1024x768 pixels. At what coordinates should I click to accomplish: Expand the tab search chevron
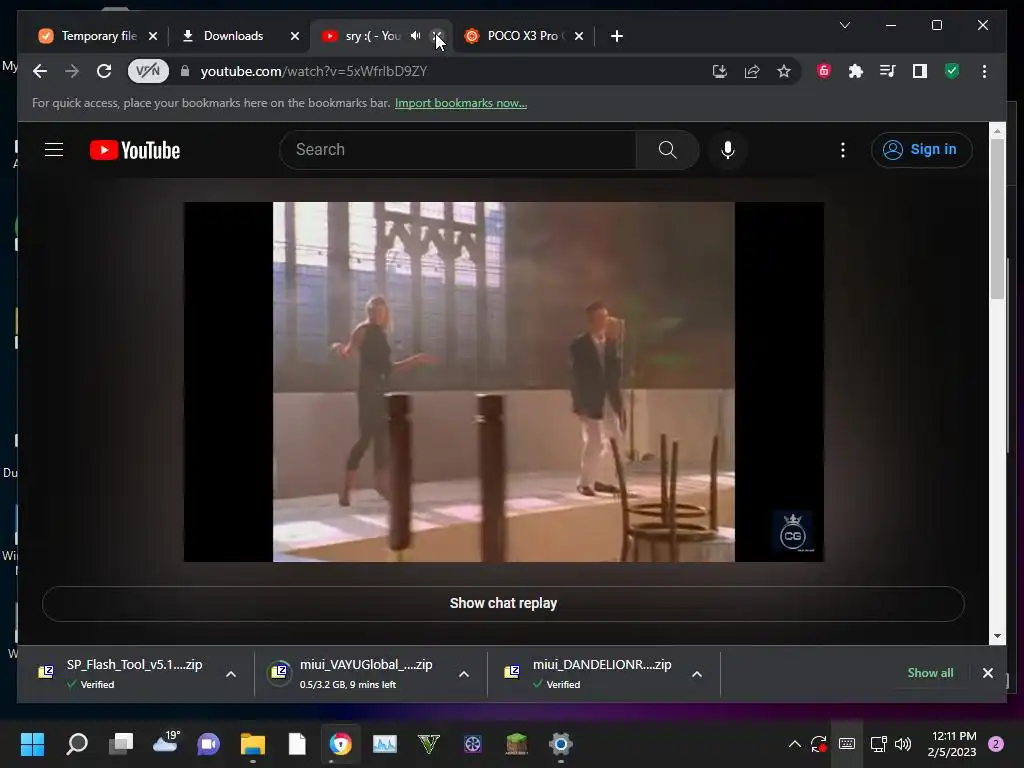[844, 25]
